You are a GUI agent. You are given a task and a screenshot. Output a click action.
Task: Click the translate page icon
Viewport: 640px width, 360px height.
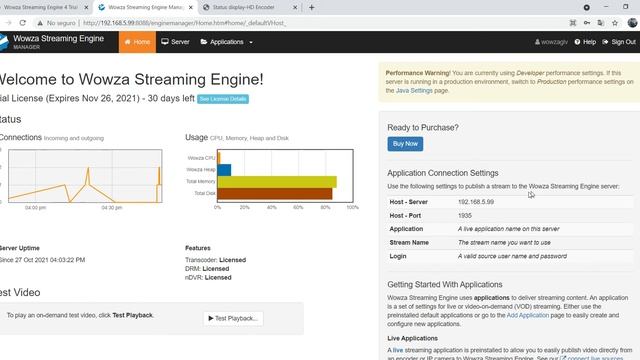tap(600, 23)
